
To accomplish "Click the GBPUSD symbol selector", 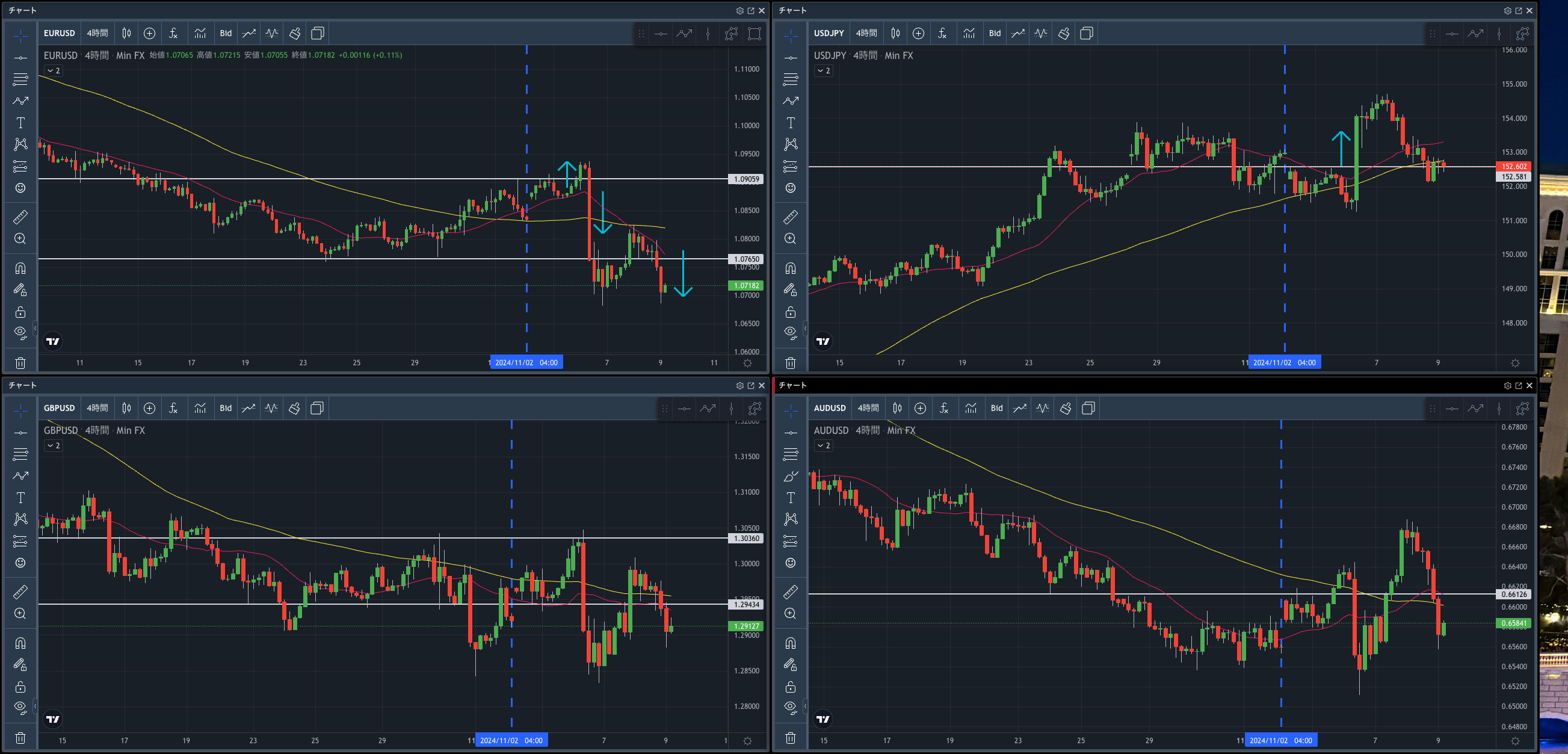I will coord(59,409).
